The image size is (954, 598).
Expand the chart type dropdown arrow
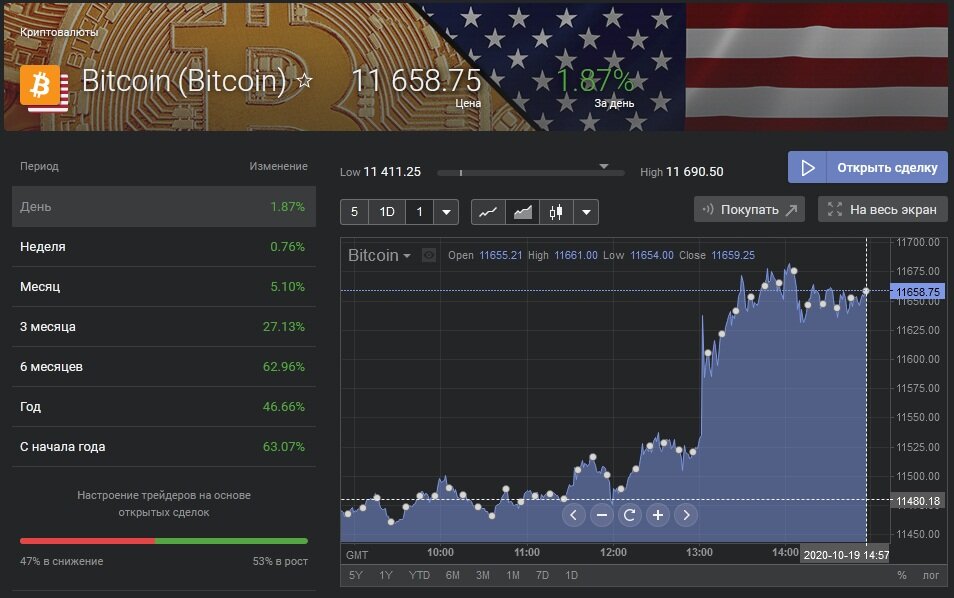coord(586,212)
